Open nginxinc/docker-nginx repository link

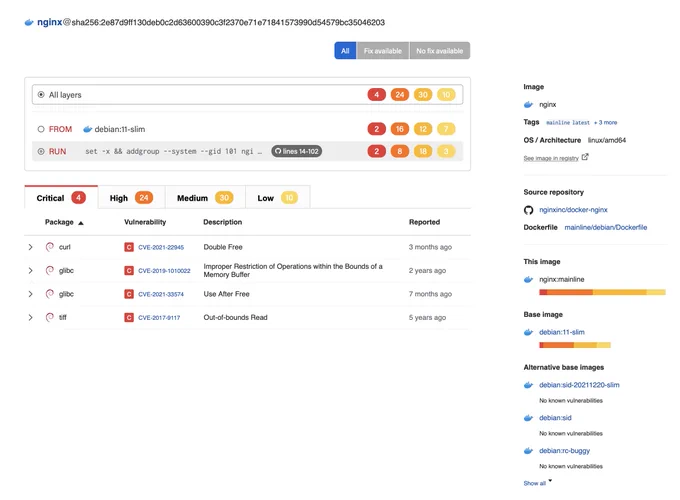pyautogui.click(x=573, y=210)
